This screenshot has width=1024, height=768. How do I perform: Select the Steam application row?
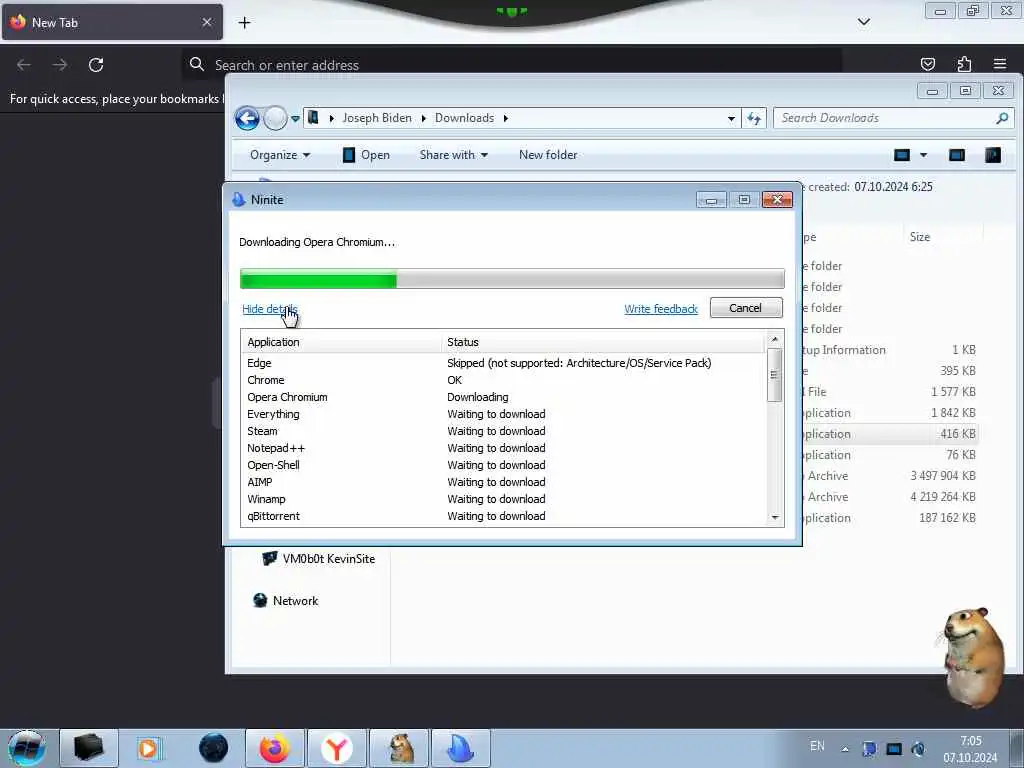click(503, 431)
